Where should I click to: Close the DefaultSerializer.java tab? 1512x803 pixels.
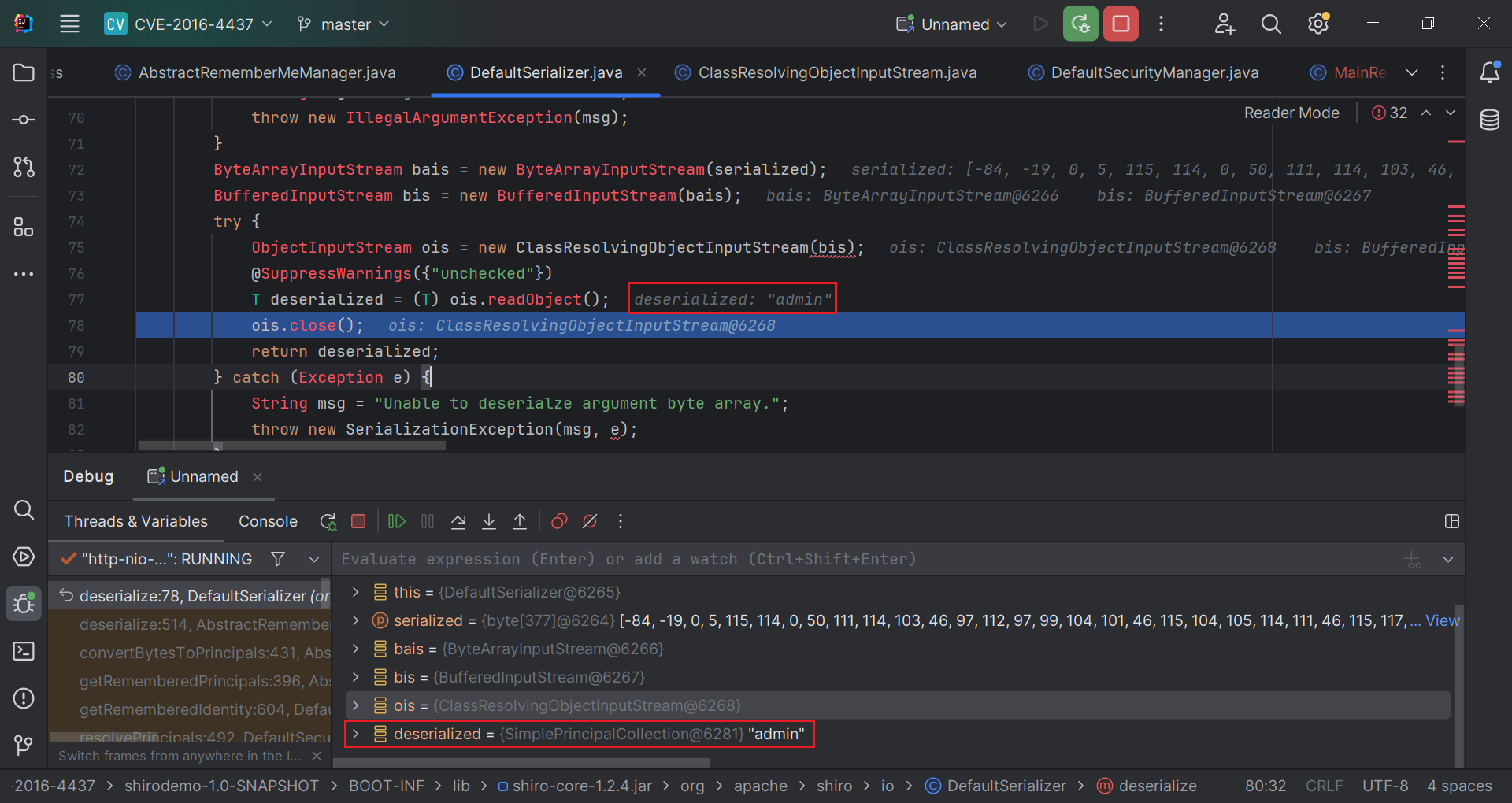click(x=642, y=72)
